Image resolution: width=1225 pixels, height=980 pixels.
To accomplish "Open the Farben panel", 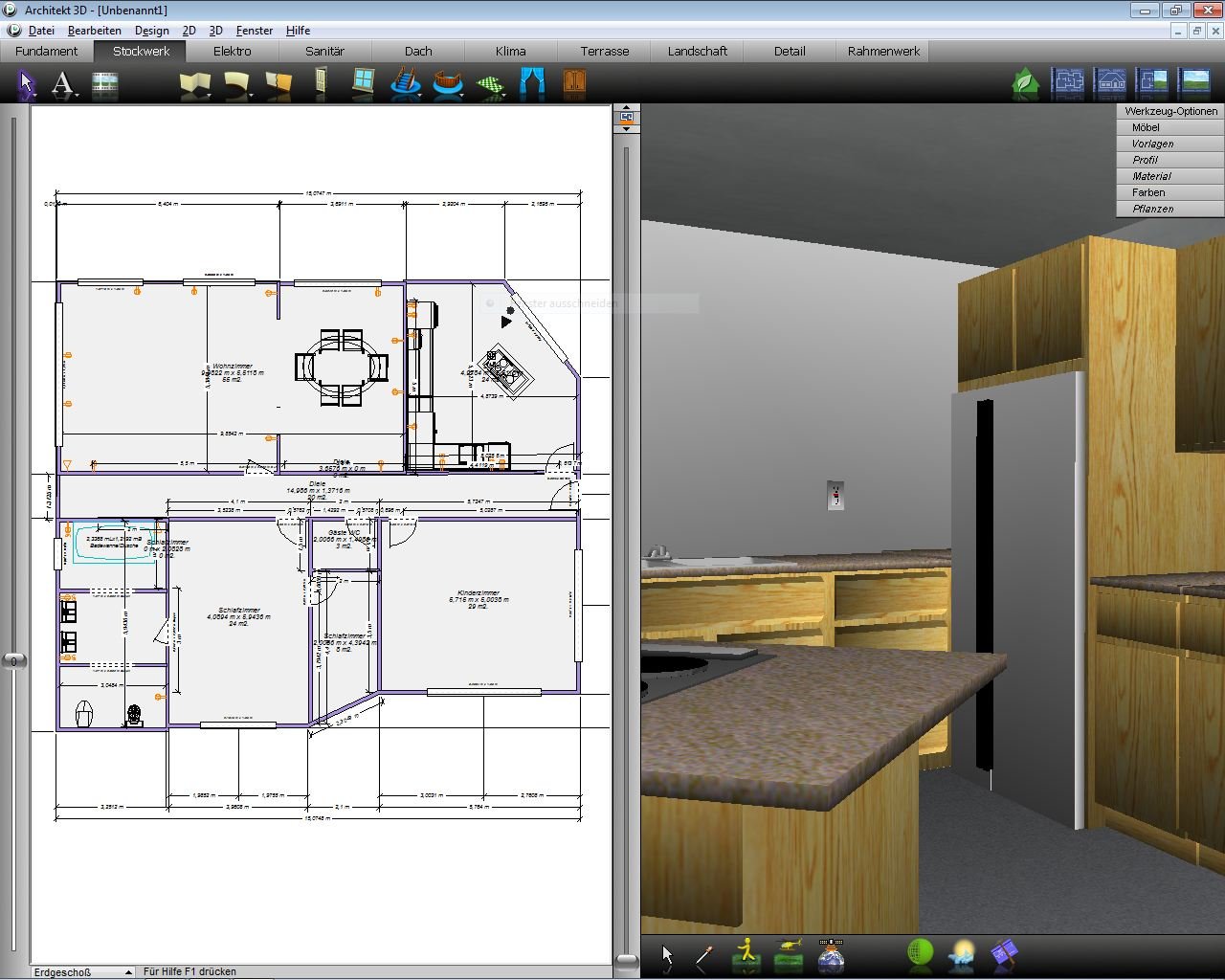I will tap(1170, 192).
